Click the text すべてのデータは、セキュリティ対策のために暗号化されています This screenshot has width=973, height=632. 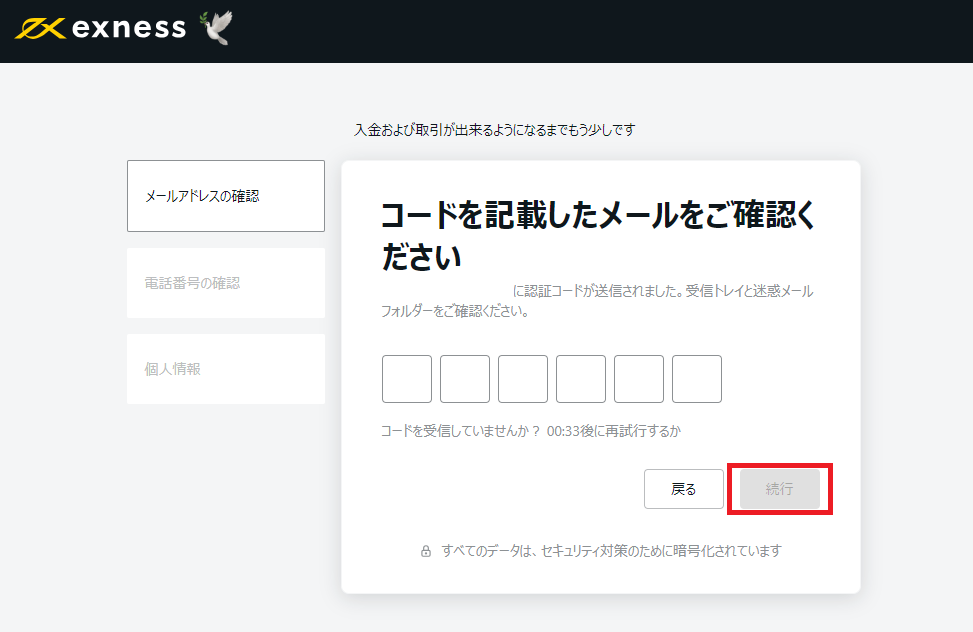[x=611, y=551]
